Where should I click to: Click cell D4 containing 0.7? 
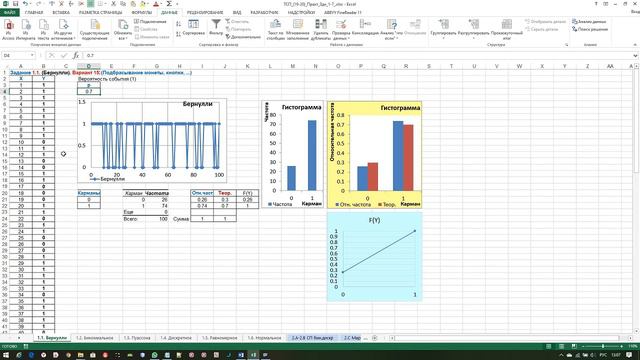(89, 91)
